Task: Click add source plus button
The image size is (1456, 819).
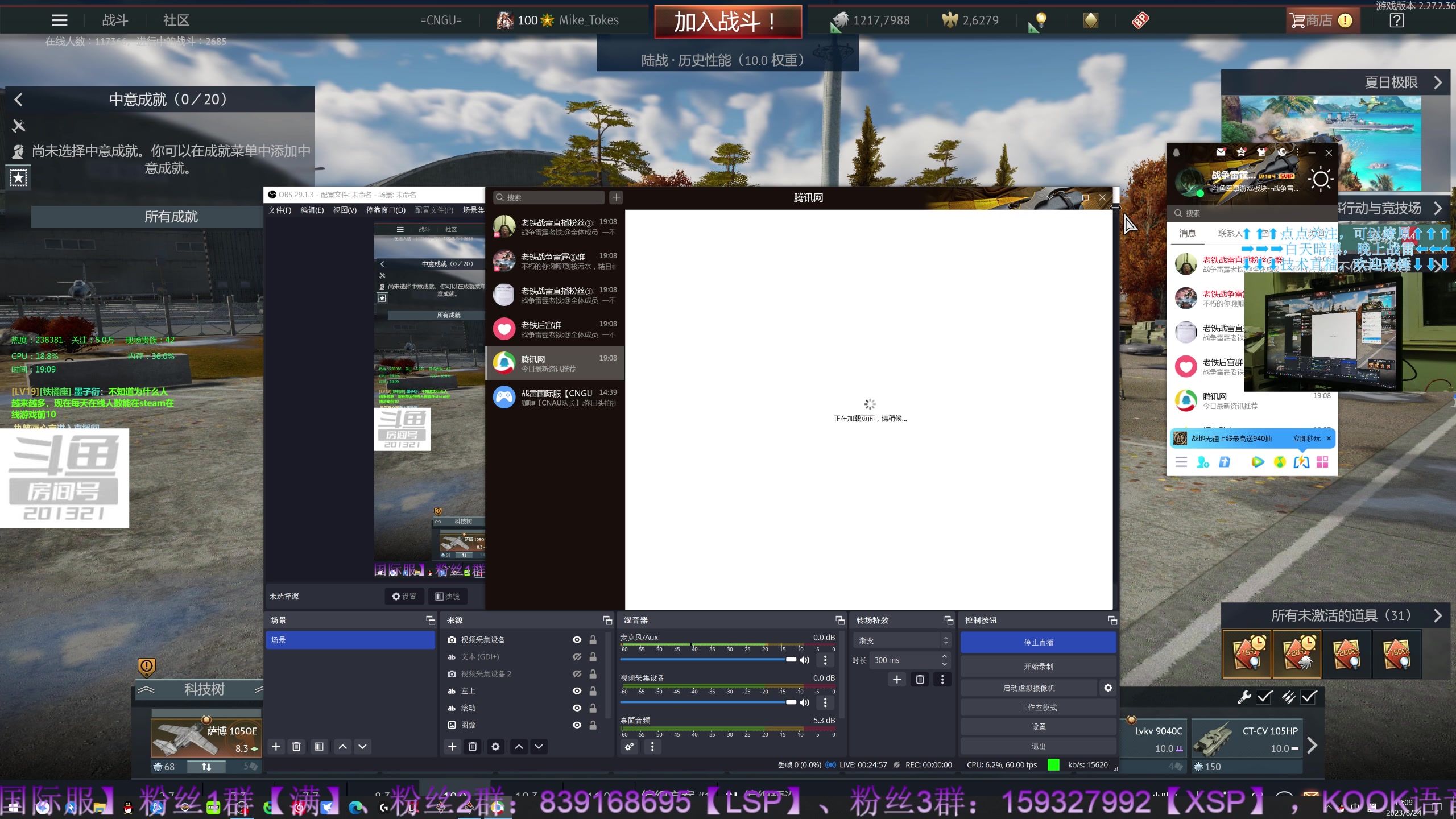Action: click(x=452, y=746)
